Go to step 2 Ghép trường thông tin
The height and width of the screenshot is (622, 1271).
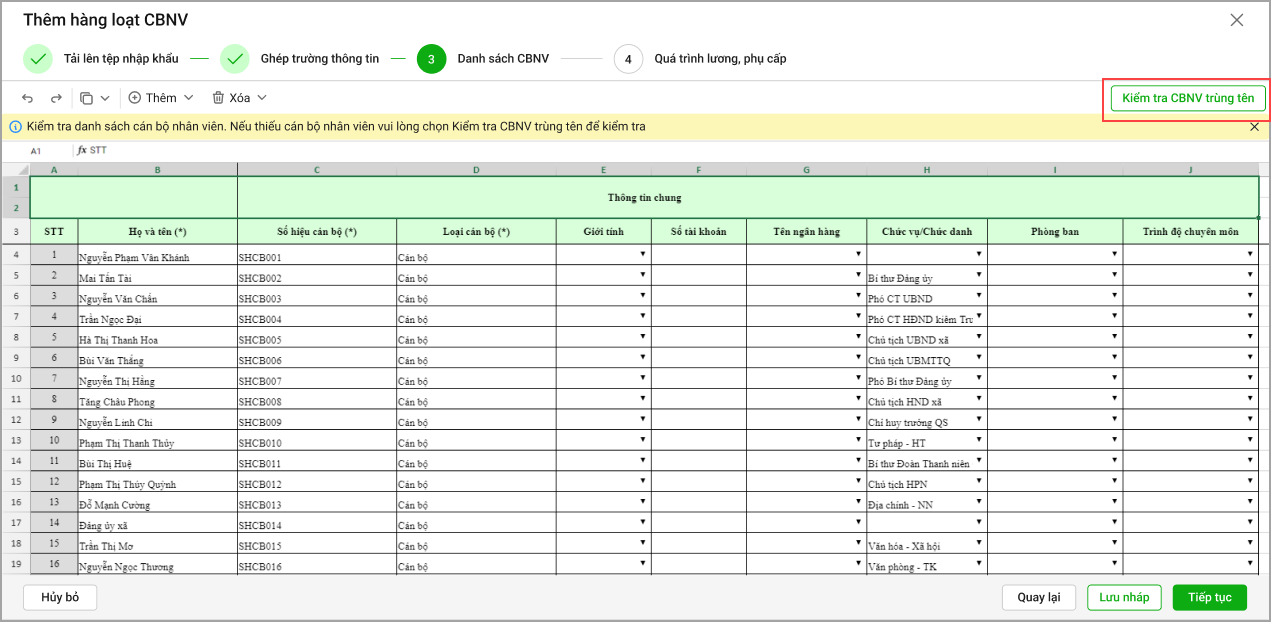[x=234, y=59]
